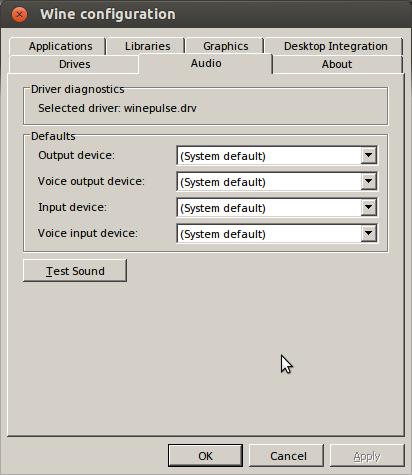Screen dimensions: 412x475
Task: Expand the Voice output device arrow
Action: coord(368,181)
